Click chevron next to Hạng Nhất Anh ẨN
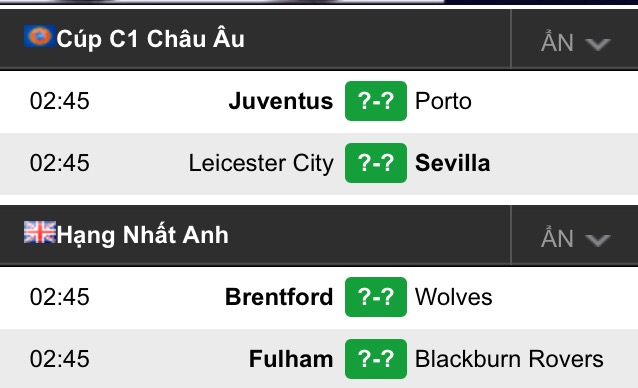The height and width of the screenshot is (388, 638). 598,240
